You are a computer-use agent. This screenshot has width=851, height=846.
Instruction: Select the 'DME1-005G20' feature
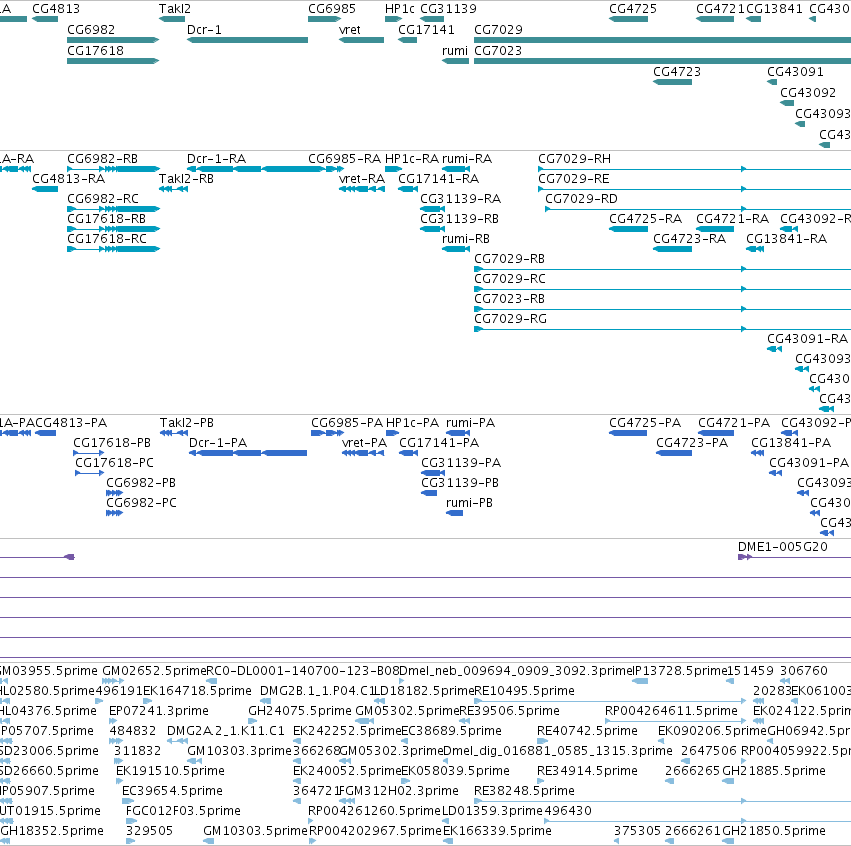(783, 546)
